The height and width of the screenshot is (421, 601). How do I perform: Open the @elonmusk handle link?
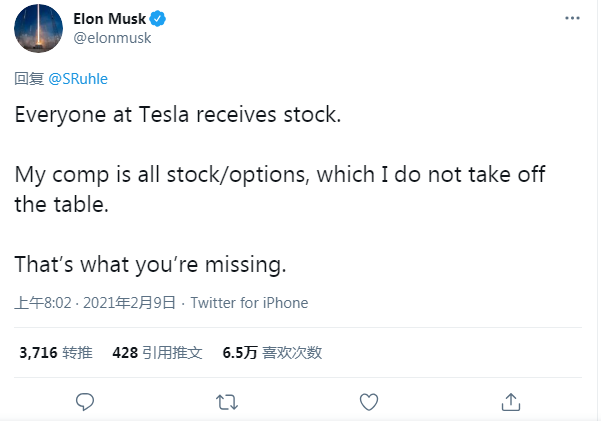coord(113,39)
